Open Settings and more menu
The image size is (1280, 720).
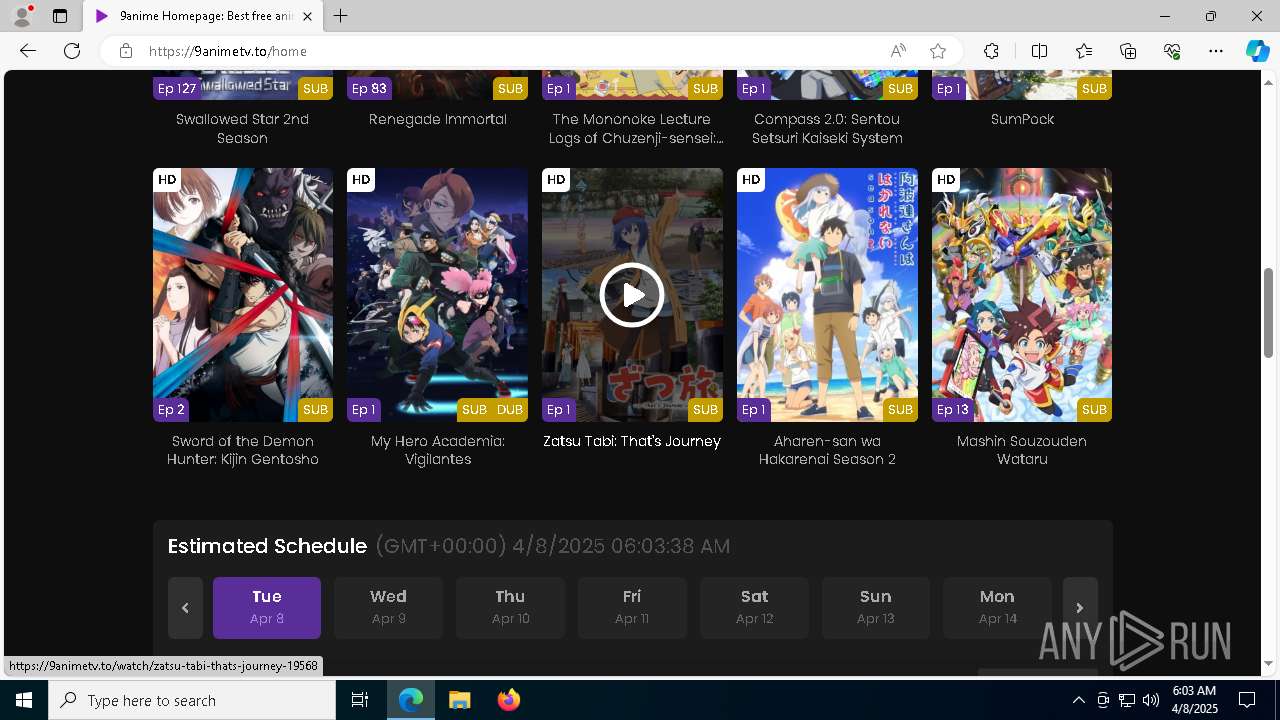(x=1216, y=51)
